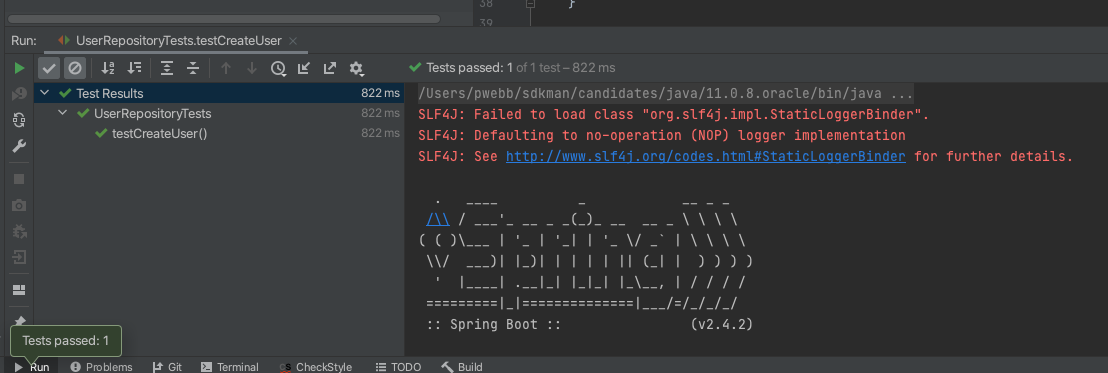This screenshot has width=1108, height=373.
Task: Click Restore Layout icon
Action: tap(19, 290)
